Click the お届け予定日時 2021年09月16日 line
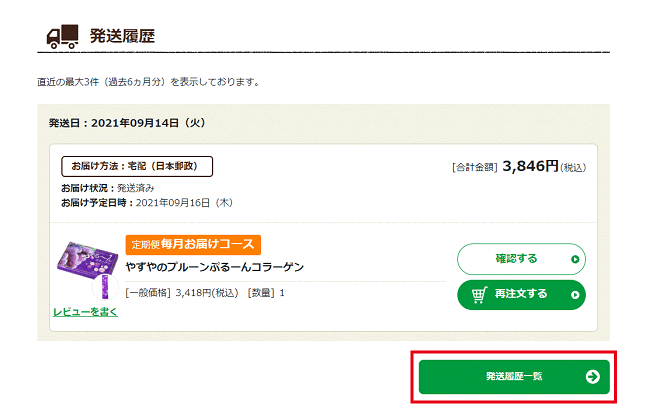The image size is (660, 410). click(146, 202)
